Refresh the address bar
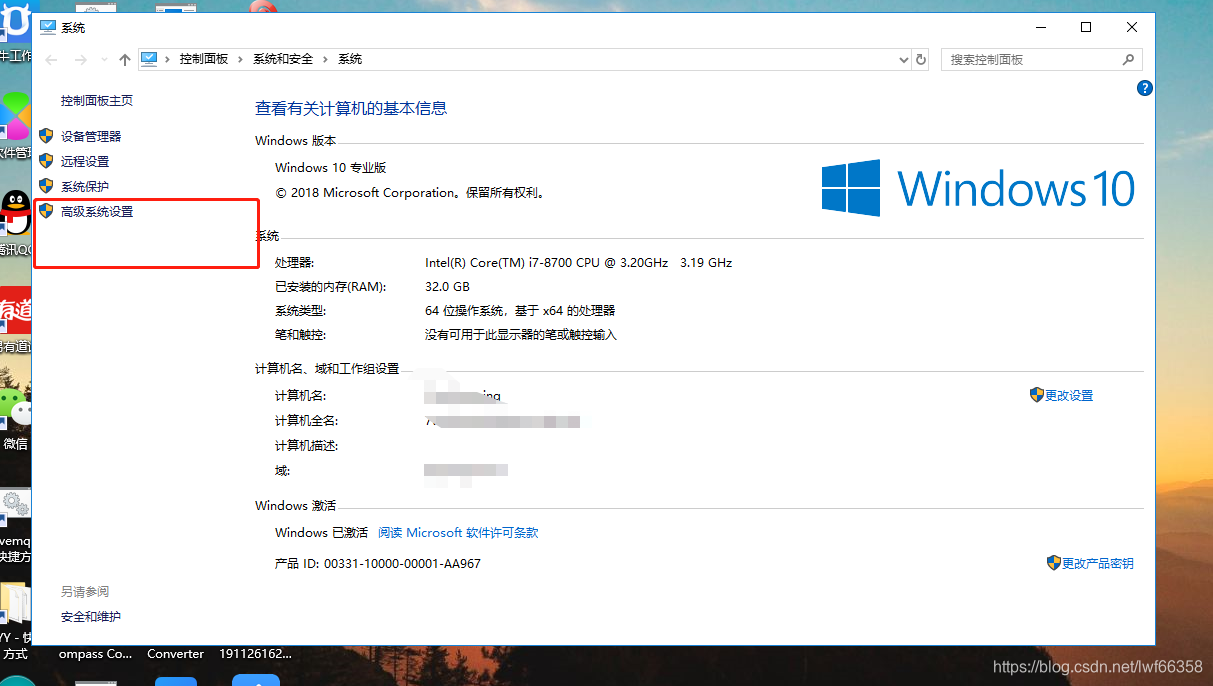 [x=921, y=60]
